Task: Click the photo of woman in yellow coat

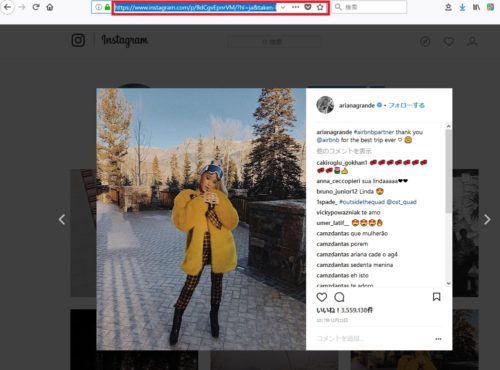Action: (x=201, y=219)
